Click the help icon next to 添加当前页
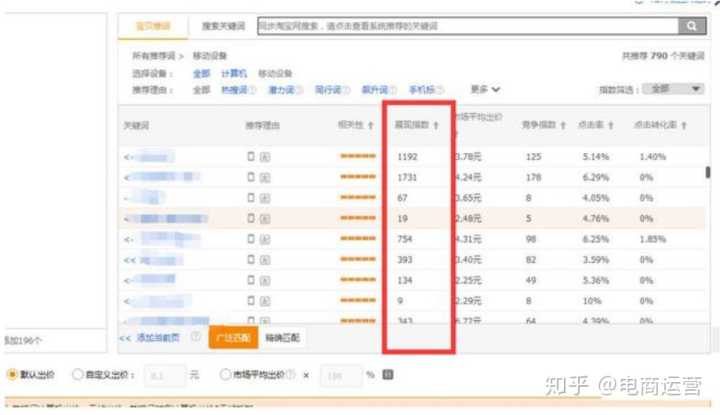The width and height of the screenshot is (720, 415). click(x=196, y=338)
